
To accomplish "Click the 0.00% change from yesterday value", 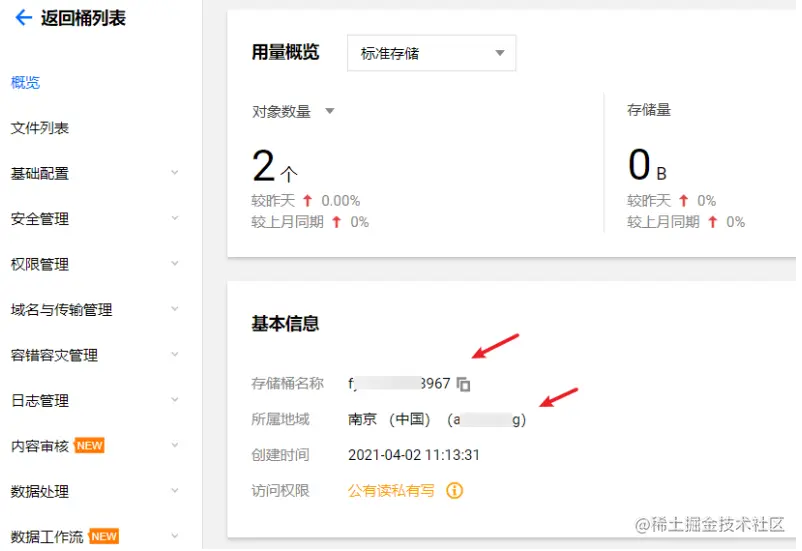I will (x=341, y=201).
